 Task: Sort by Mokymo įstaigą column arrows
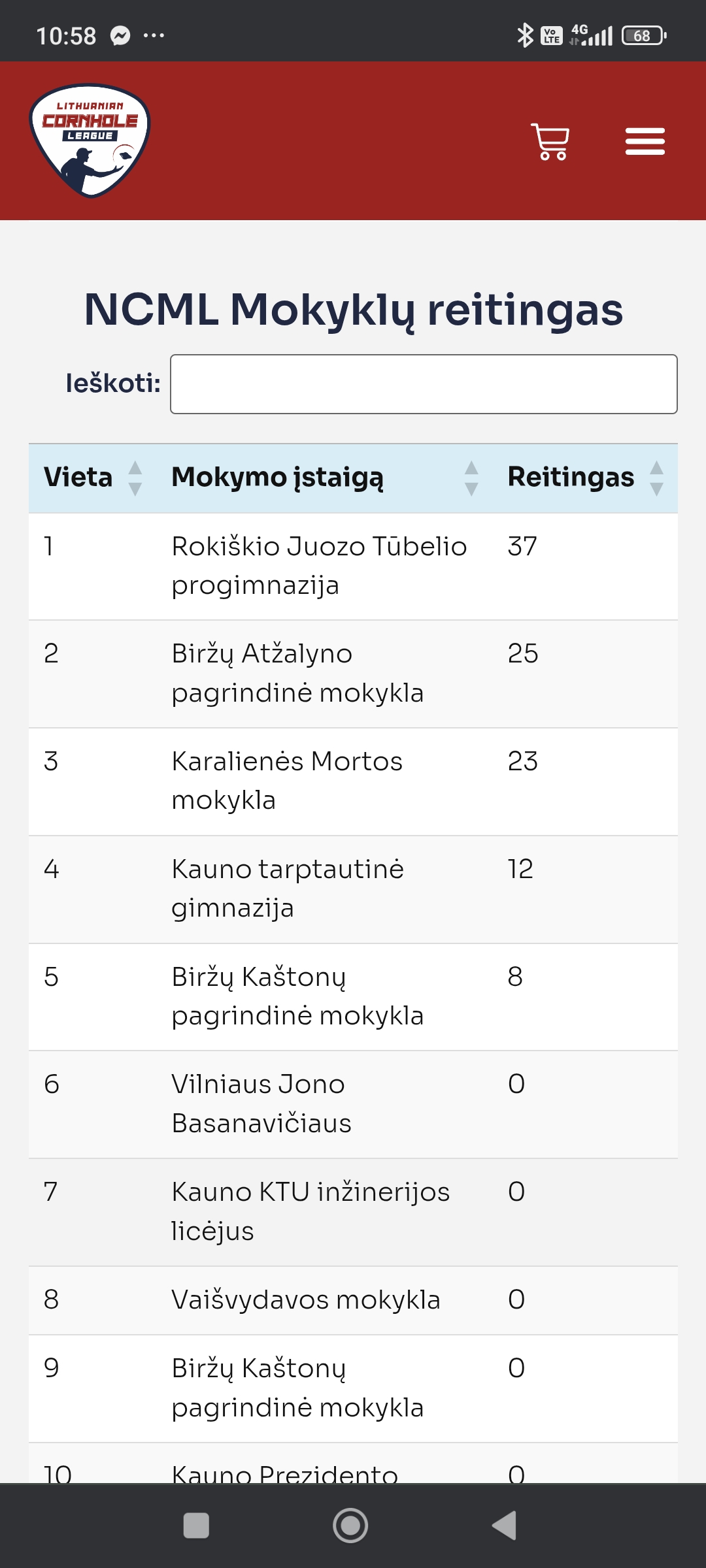[471, 478]
